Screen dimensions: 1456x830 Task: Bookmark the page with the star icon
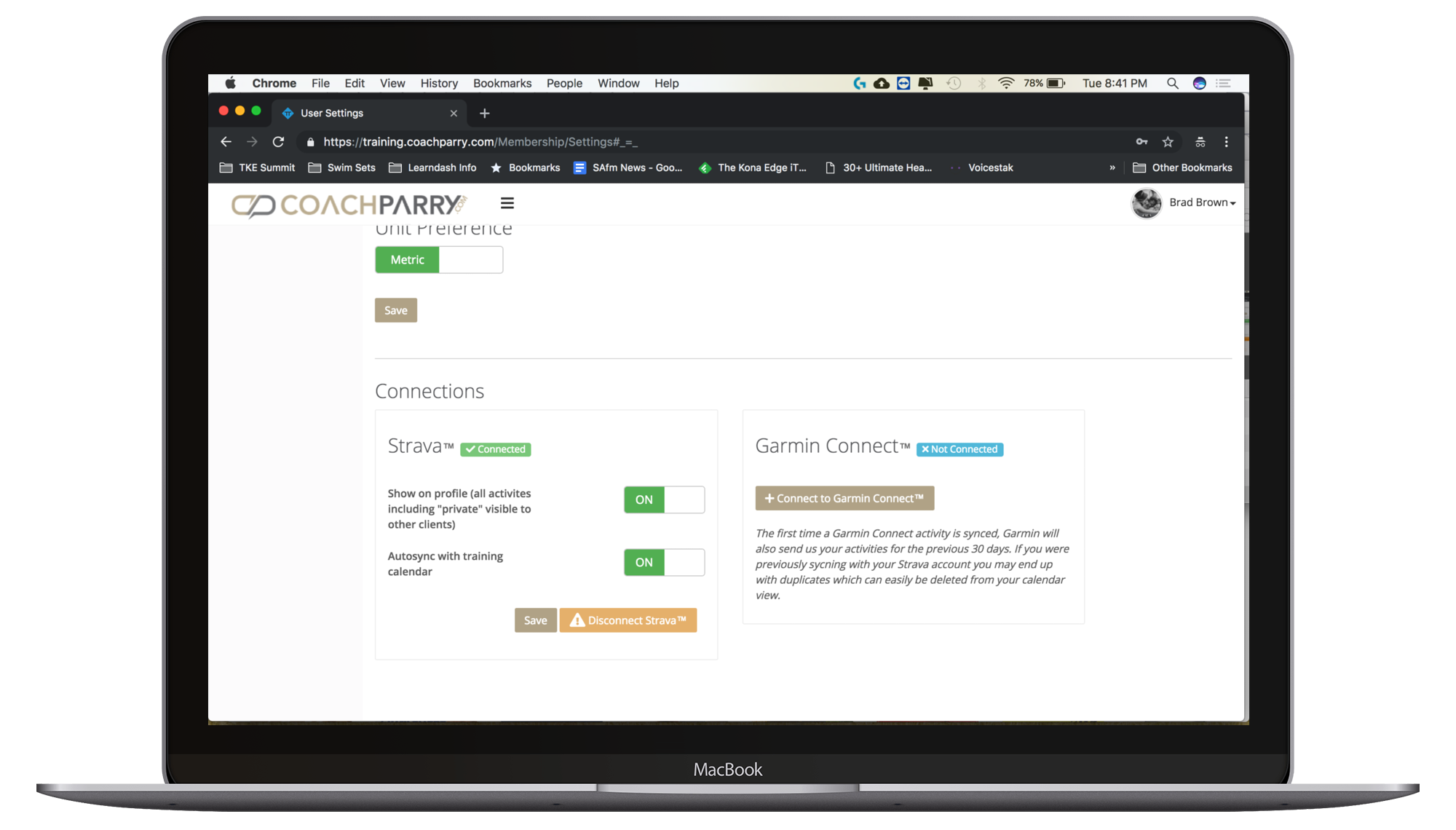point(1168,142)
